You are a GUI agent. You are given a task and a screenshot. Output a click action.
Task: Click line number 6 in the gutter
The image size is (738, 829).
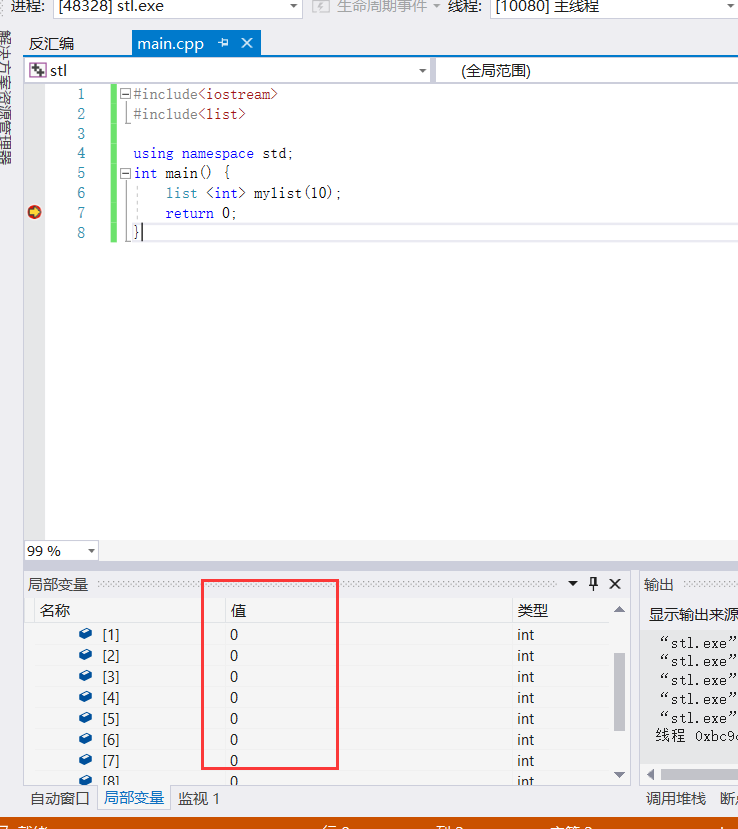click(x=81, y=193)
